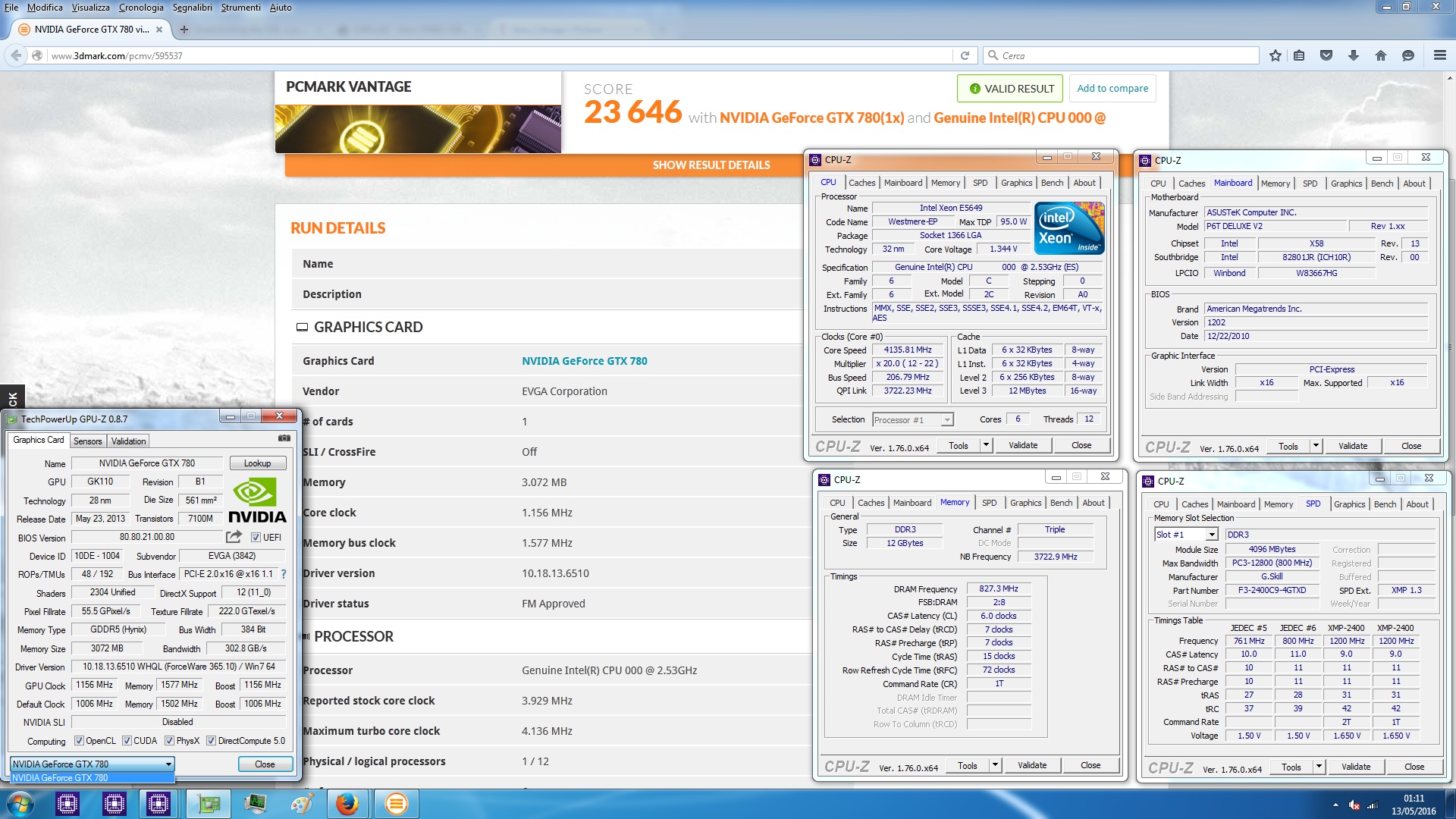Open the downloads arrow icon
Viewport: 1456px width, 819px height.
[1354, 55]
